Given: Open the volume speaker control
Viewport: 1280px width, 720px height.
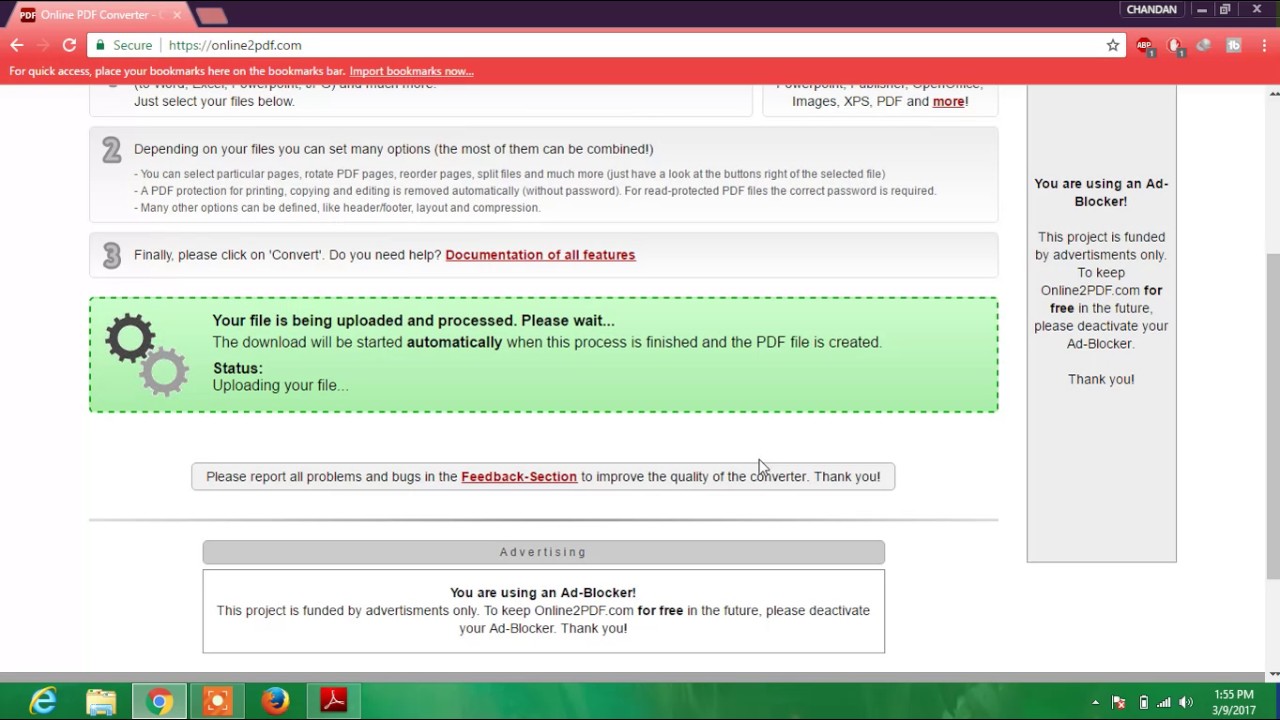Looking at the screenshot, I should [x=1186, y=702].
